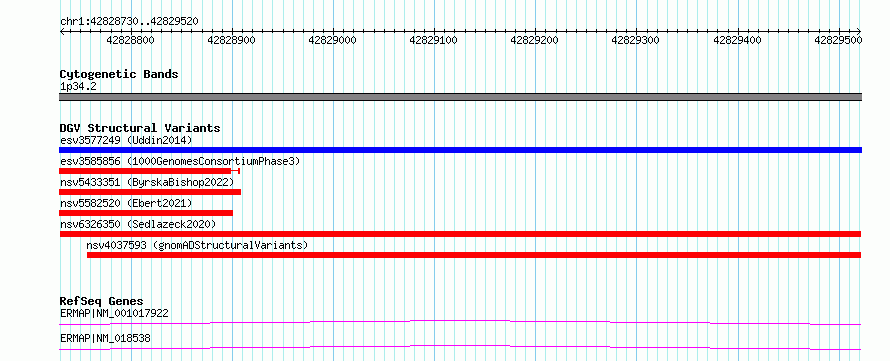Select the esv3585856 (1000GenomesConsortiumPhase3) label

coord(180,161)
